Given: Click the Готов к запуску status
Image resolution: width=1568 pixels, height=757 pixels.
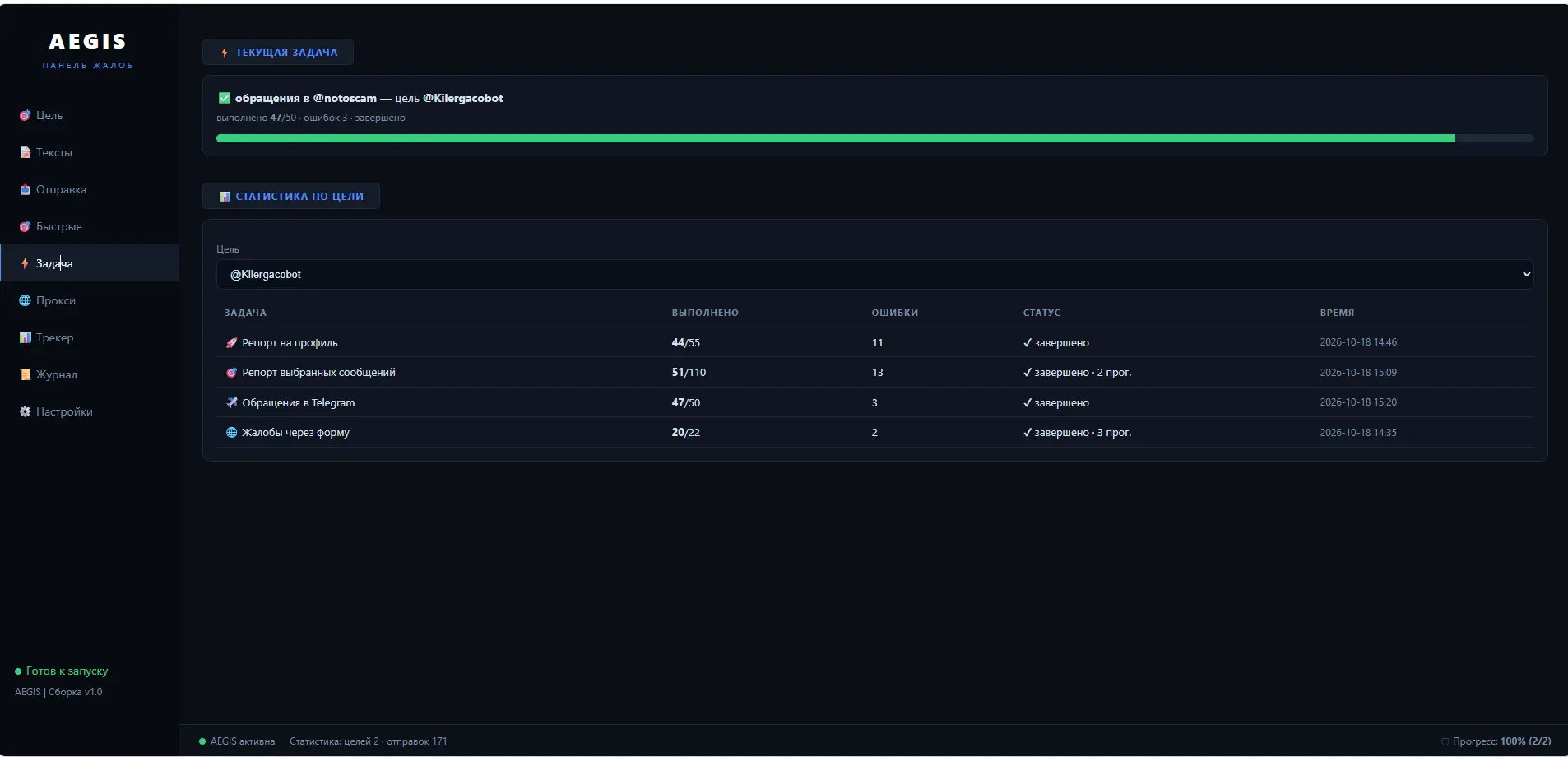Looking at the screenshot, I should tap(62, 671).
